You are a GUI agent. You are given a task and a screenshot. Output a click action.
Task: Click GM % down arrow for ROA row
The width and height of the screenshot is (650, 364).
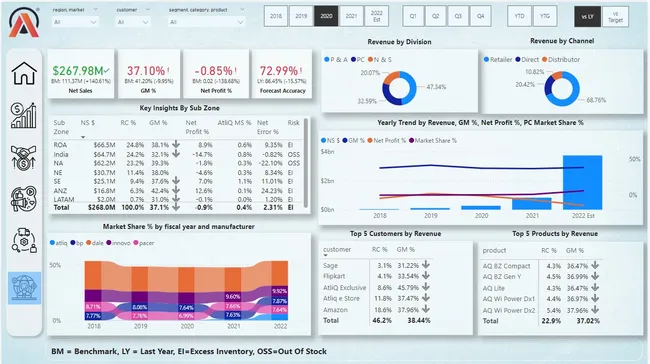tap(176, 144)
